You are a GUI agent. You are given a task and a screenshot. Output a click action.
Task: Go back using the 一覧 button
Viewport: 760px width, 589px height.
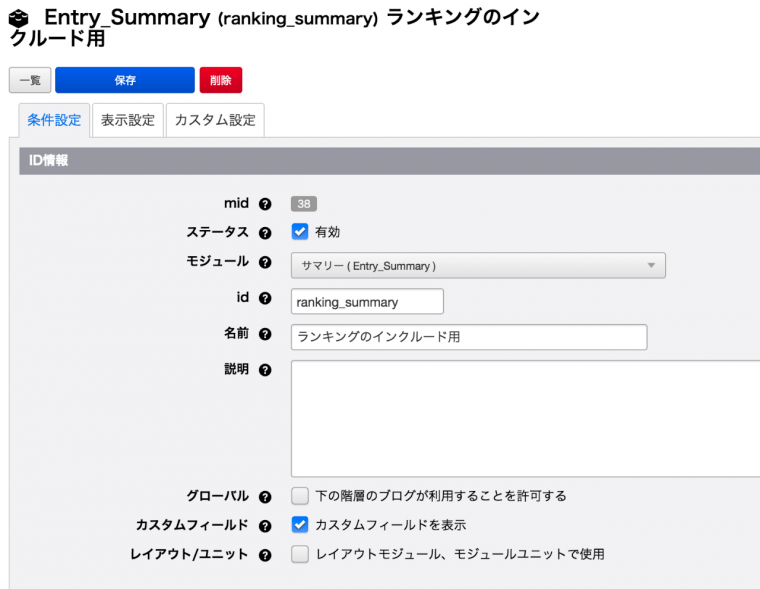pos(30,81)
